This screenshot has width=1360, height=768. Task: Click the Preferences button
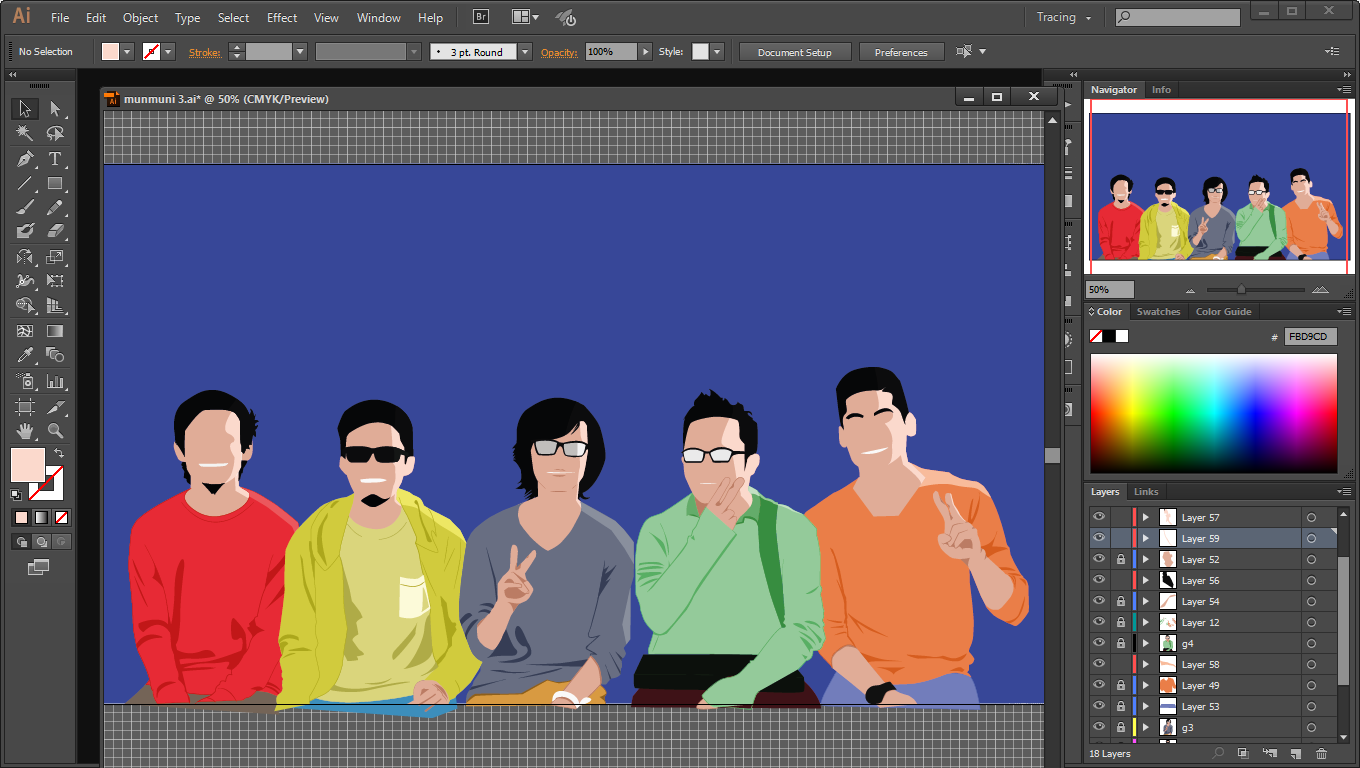tap(901, 52)
